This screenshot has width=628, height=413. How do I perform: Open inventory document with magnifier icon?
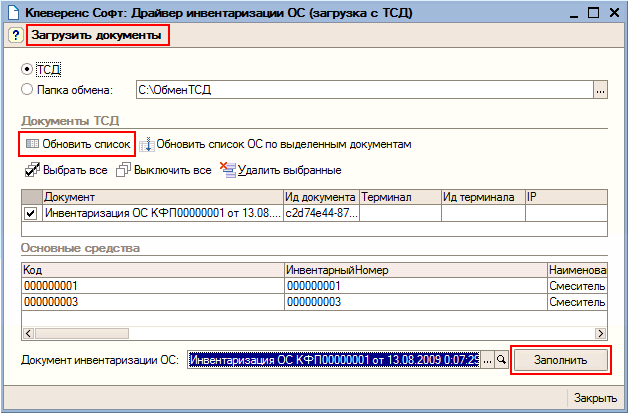click(501, 360)
